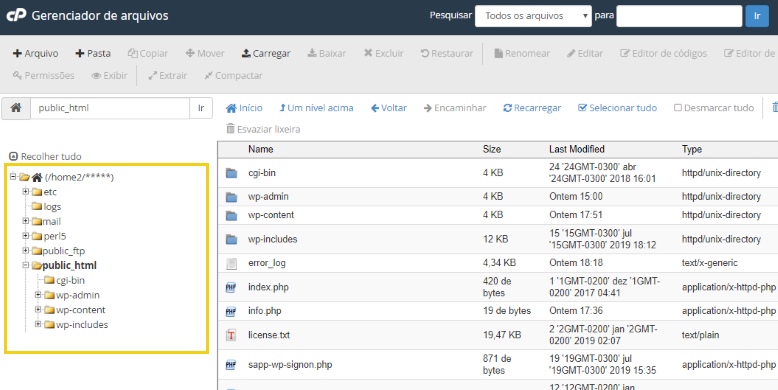Sort by the Size column header

coord(492,149)
